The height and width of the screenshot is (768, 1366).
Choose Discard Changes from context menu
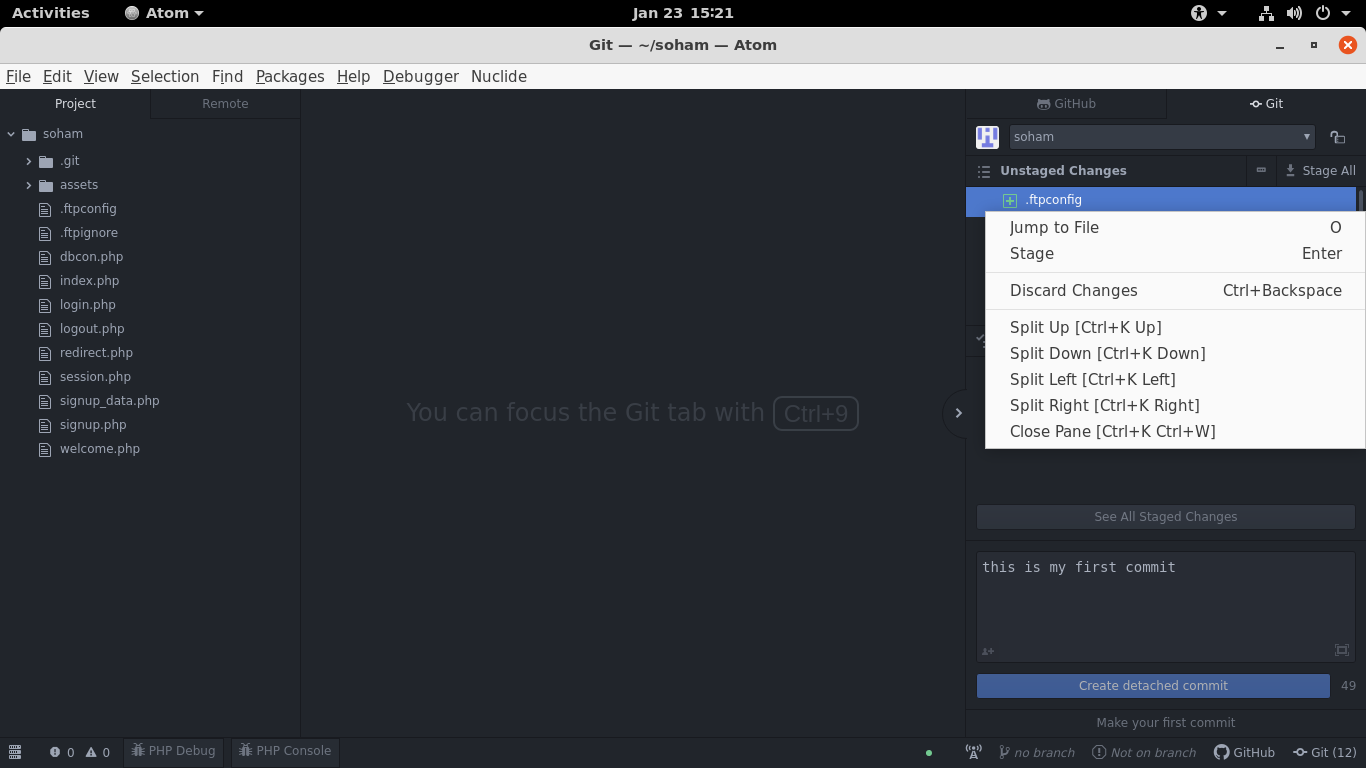[1175, 291]
